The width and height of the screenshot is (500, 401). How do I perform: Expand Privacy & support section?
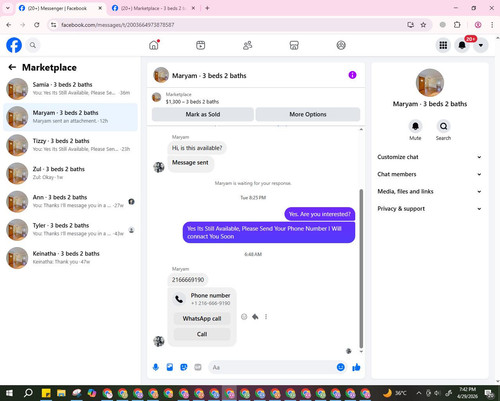click(x=429, y=209)
